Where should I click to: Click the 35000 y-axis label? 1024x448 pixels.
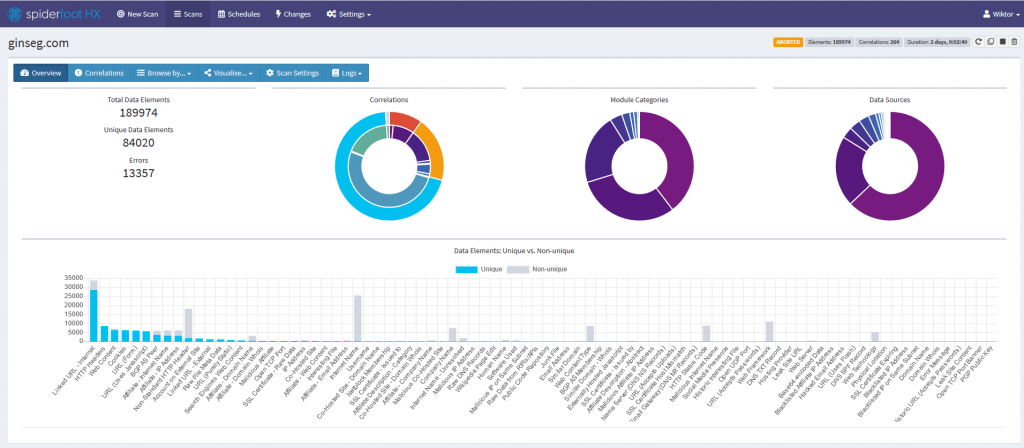tap(74, 278)
